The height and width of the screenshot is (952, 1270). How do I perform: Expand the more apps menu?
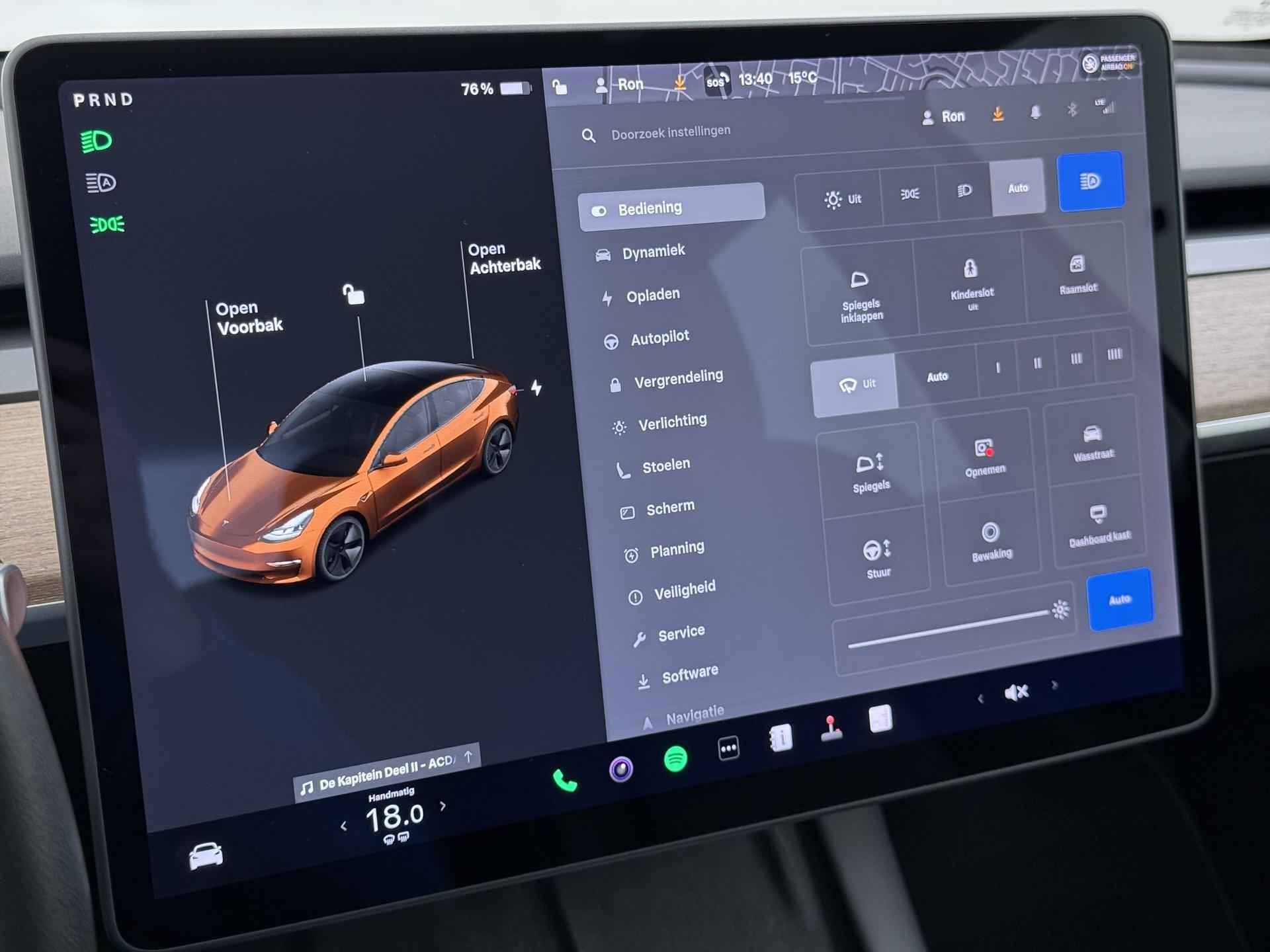point(728,748)
